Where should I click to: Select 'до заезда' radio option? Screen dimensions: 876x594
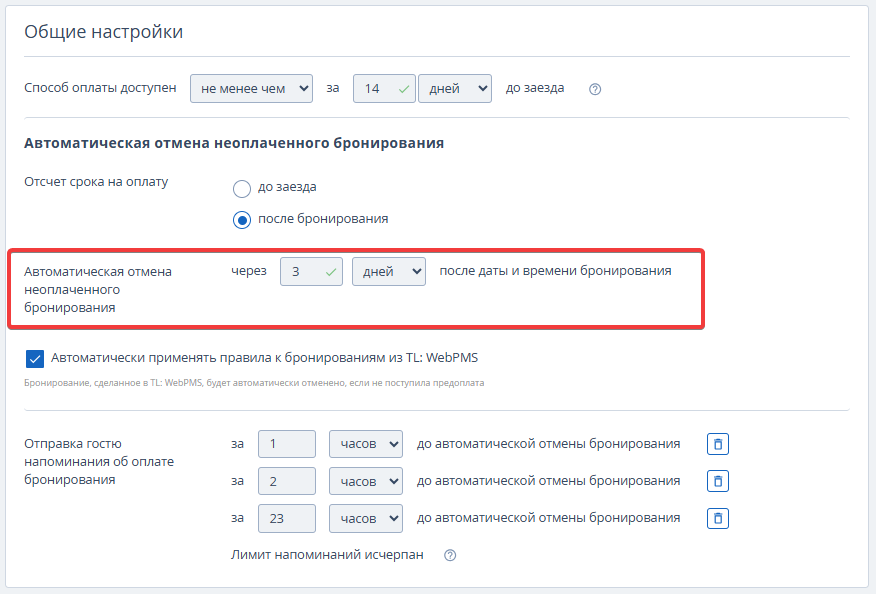242,188
